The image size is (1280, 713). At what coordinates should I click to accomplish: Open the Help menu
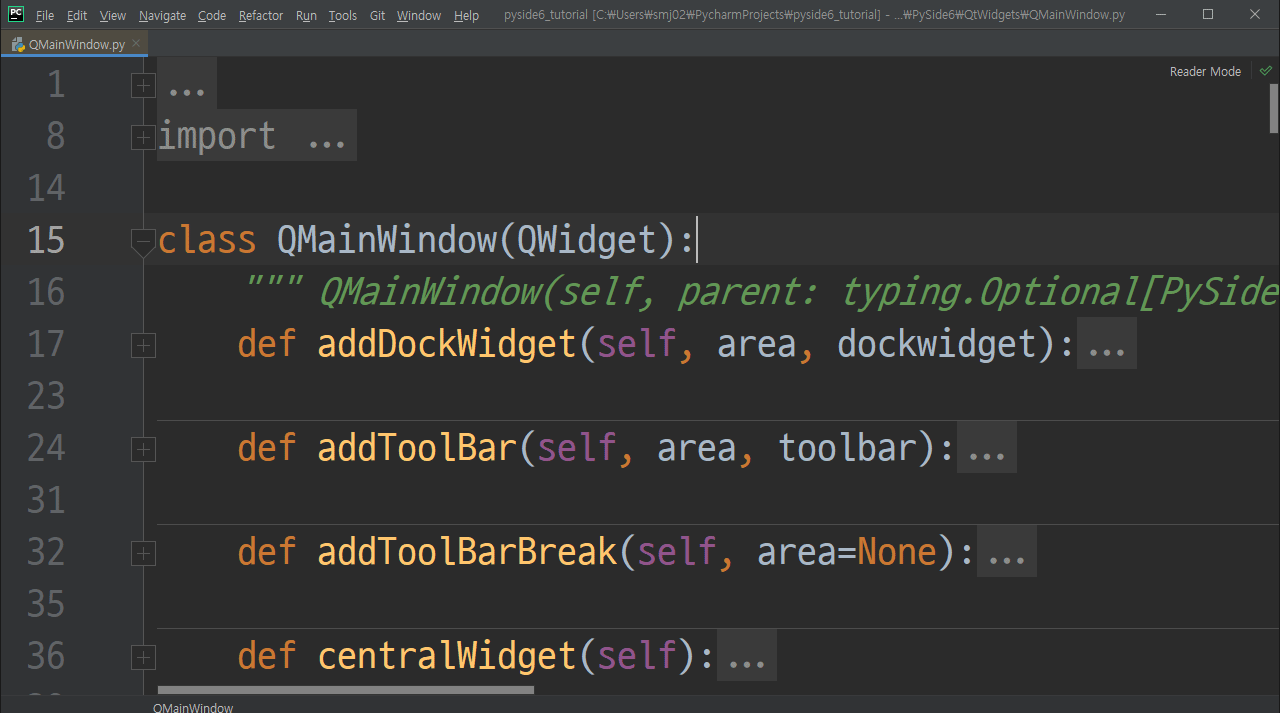point(466,15)
